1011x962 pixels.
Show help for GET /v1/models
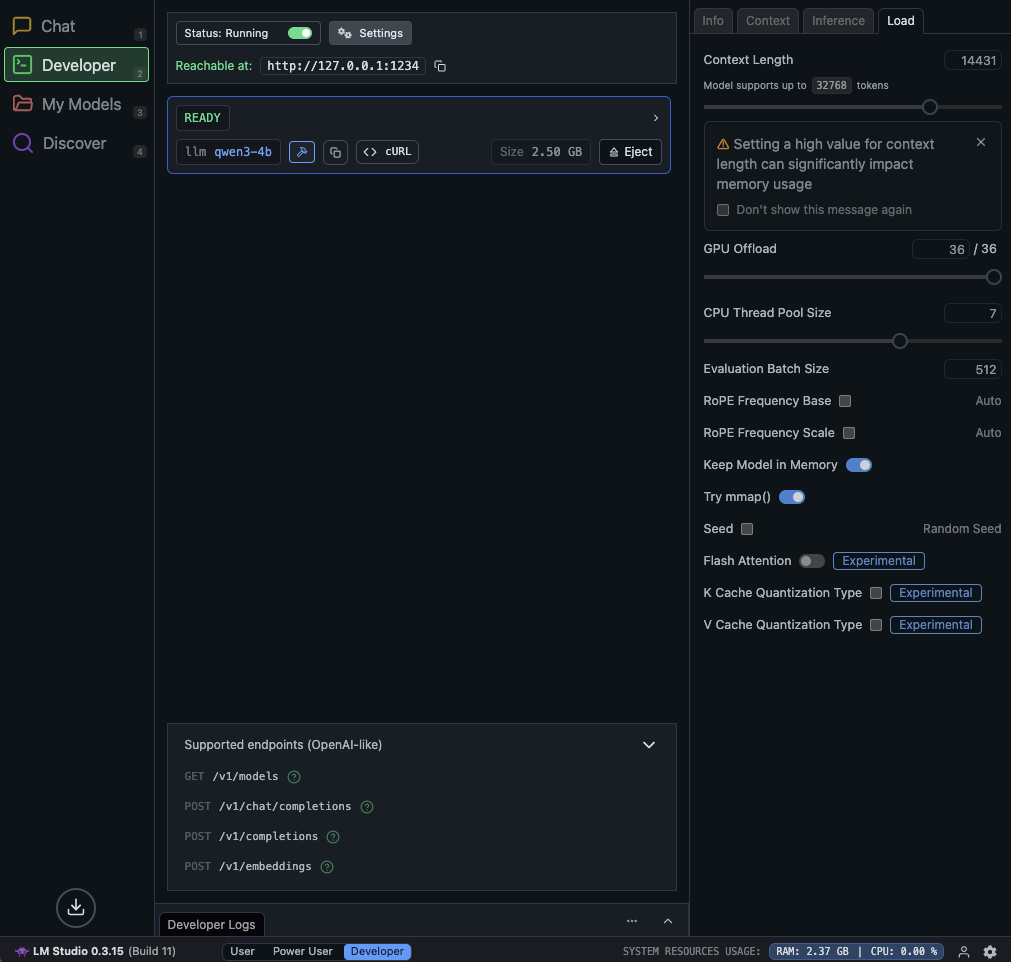294,776
